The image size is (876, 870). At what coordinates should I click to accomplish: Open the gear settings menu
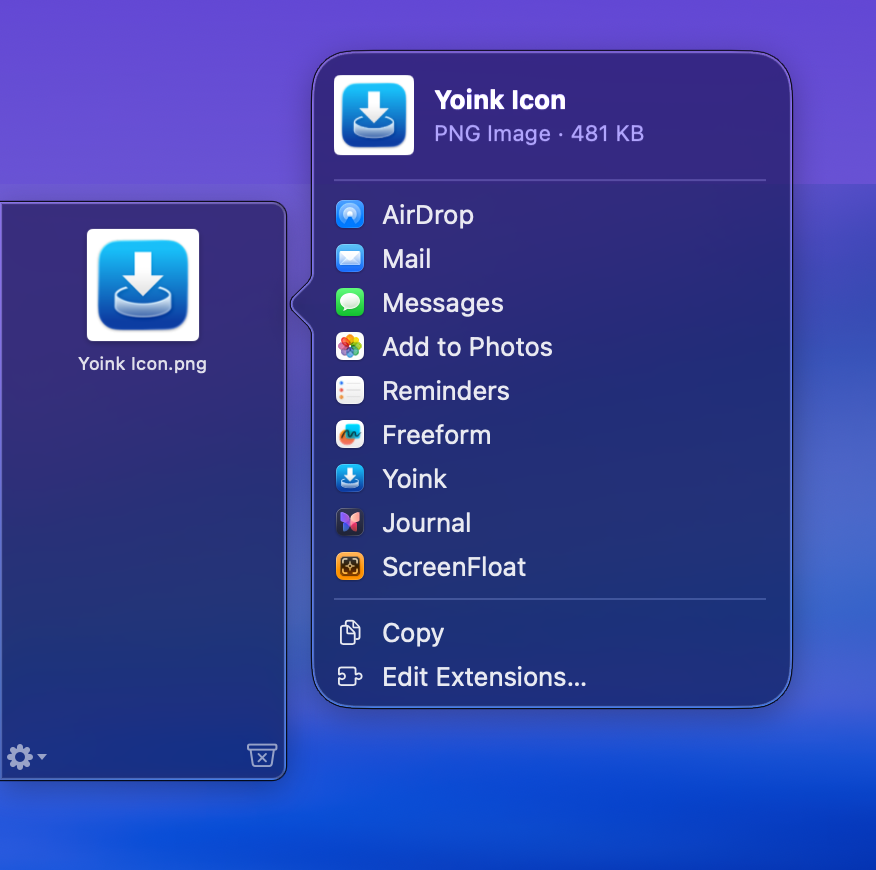coord(19,757)
